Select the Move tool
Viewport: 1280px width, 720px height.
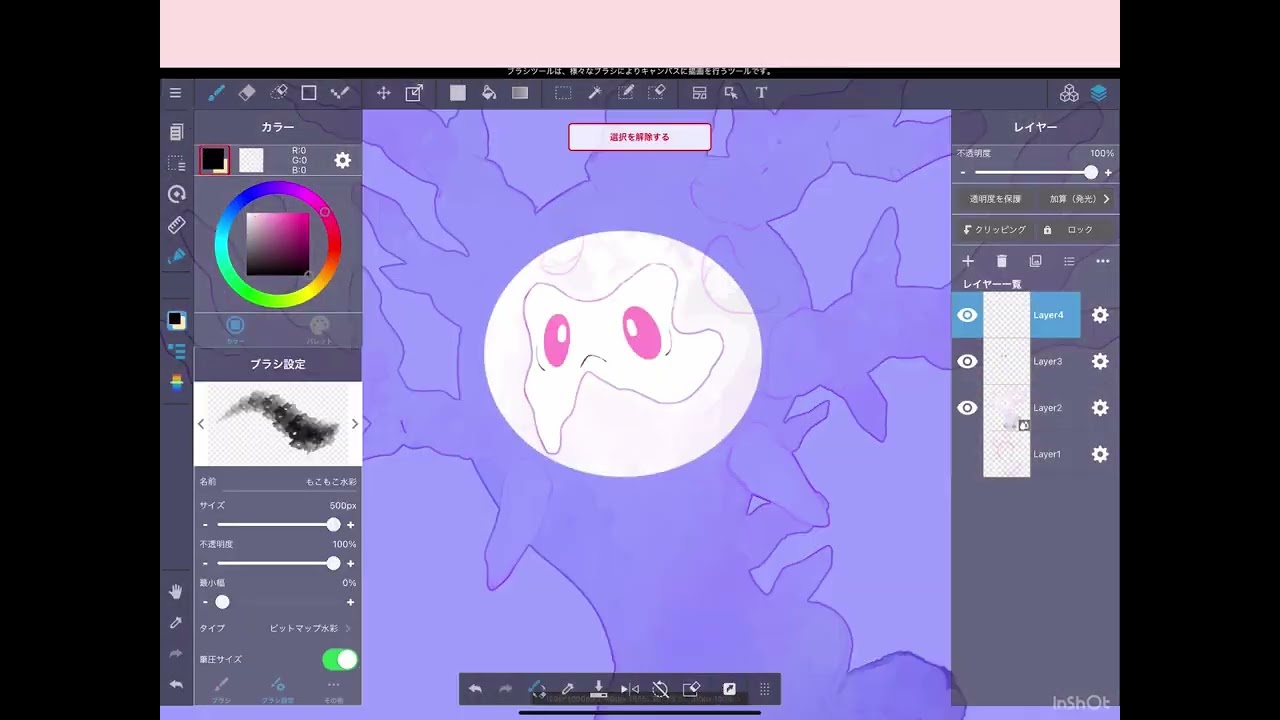click(x=383, y=93)
